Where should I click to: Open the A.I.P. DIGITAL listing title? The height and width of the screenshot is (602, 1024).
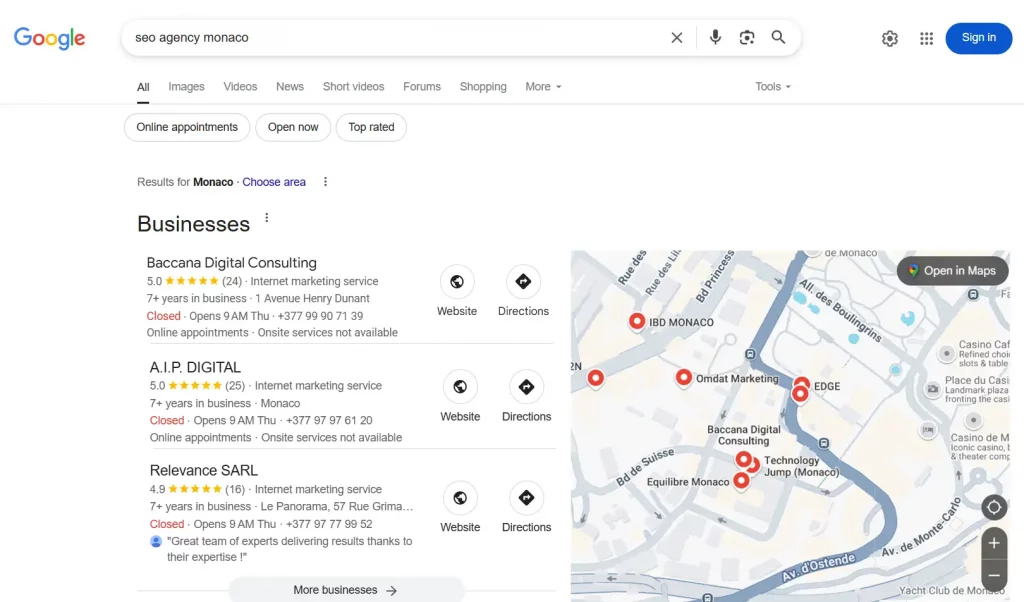pos(195,368)
